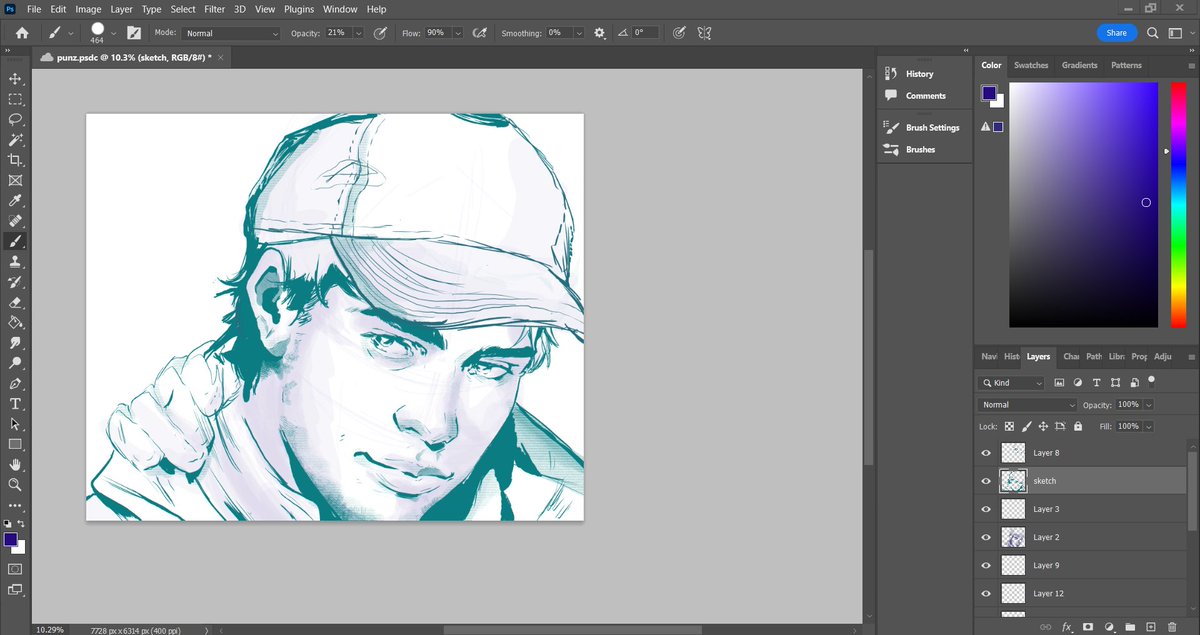Select the Move tool
Screen dimensions: 1200x635
15,79
